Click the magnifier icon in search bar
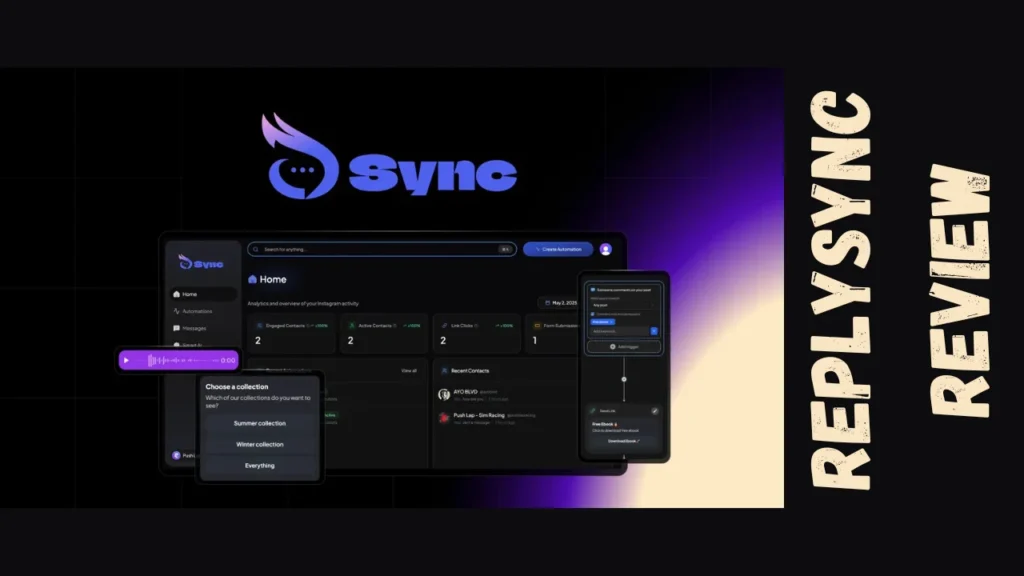The width and height of the screenshot is (1024, 576). click(x=255, y=249)
